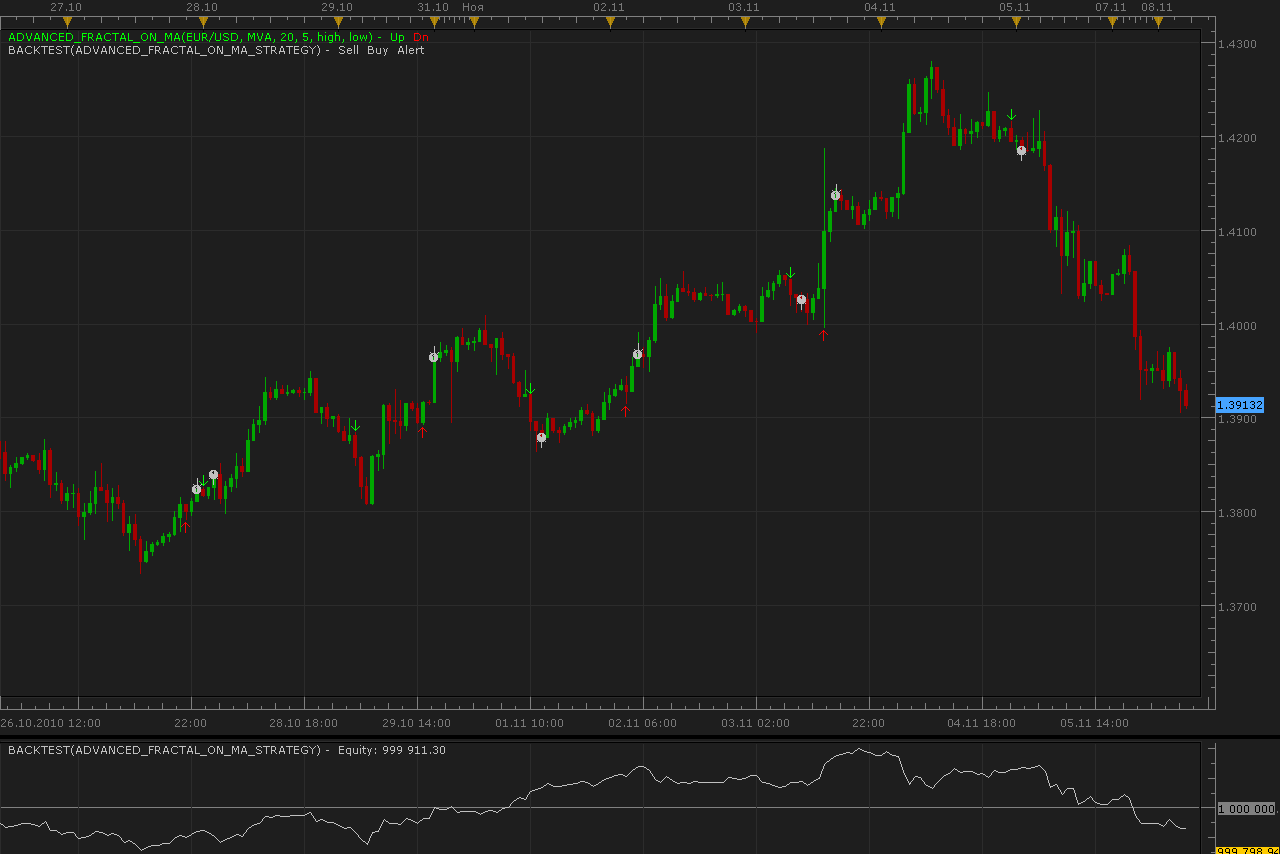Screen dimensions: 1280x854
Task: Click the trade marker circle near the 1.4030 level
Action: (x=801, y=299)
